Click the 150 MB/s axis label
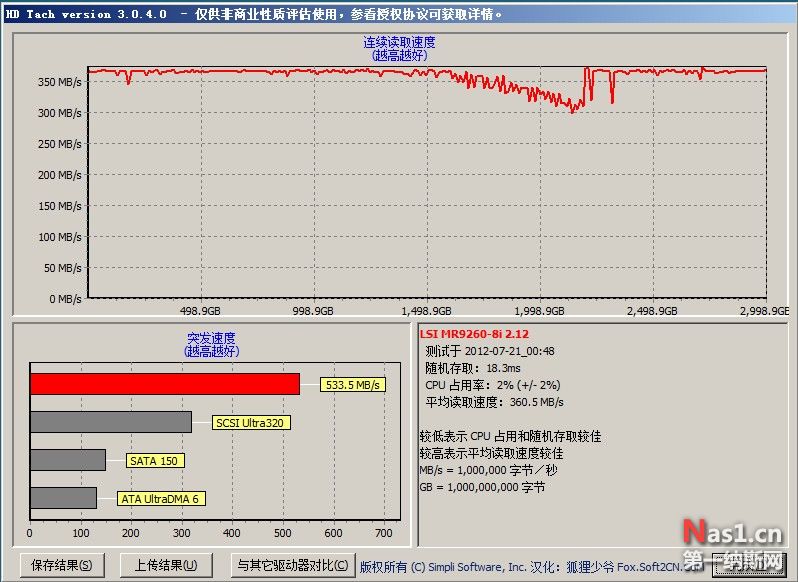The image size is (798, 582). point(60,206)
